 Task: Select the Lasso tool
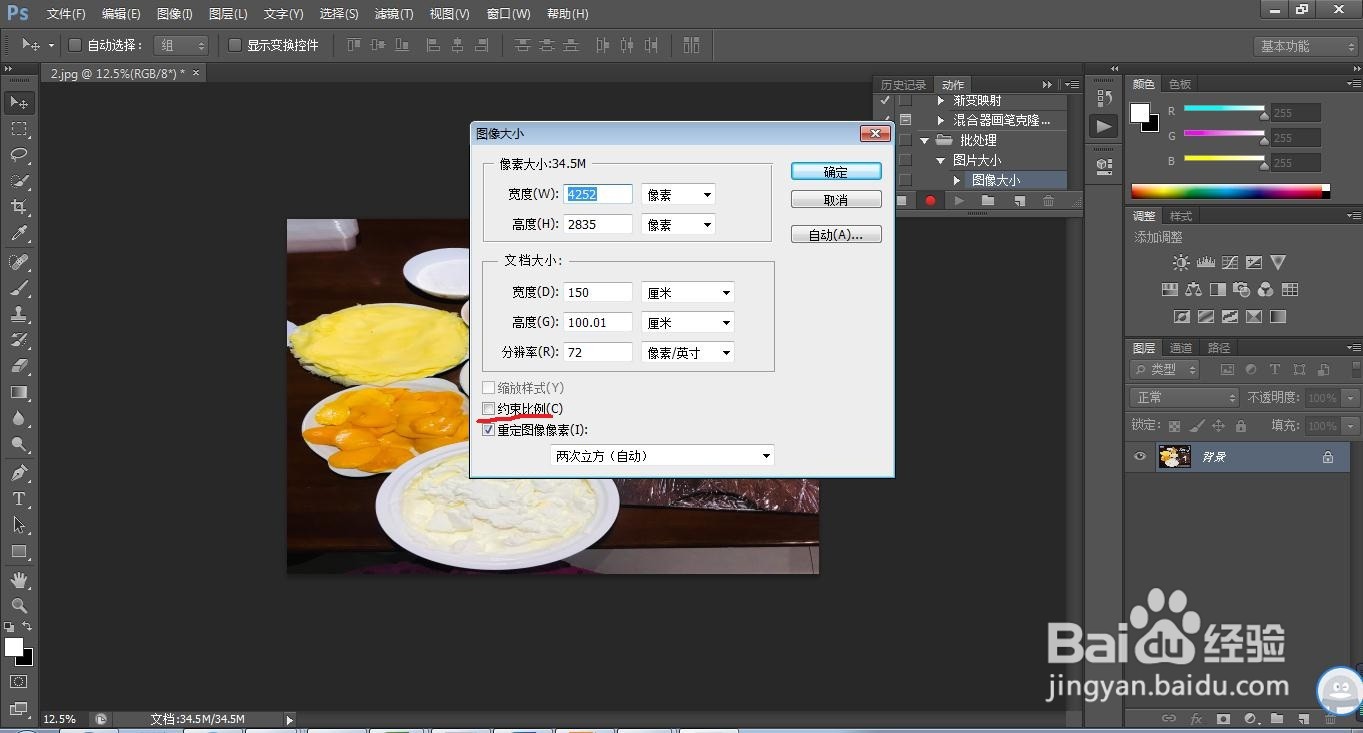(18, 153)
